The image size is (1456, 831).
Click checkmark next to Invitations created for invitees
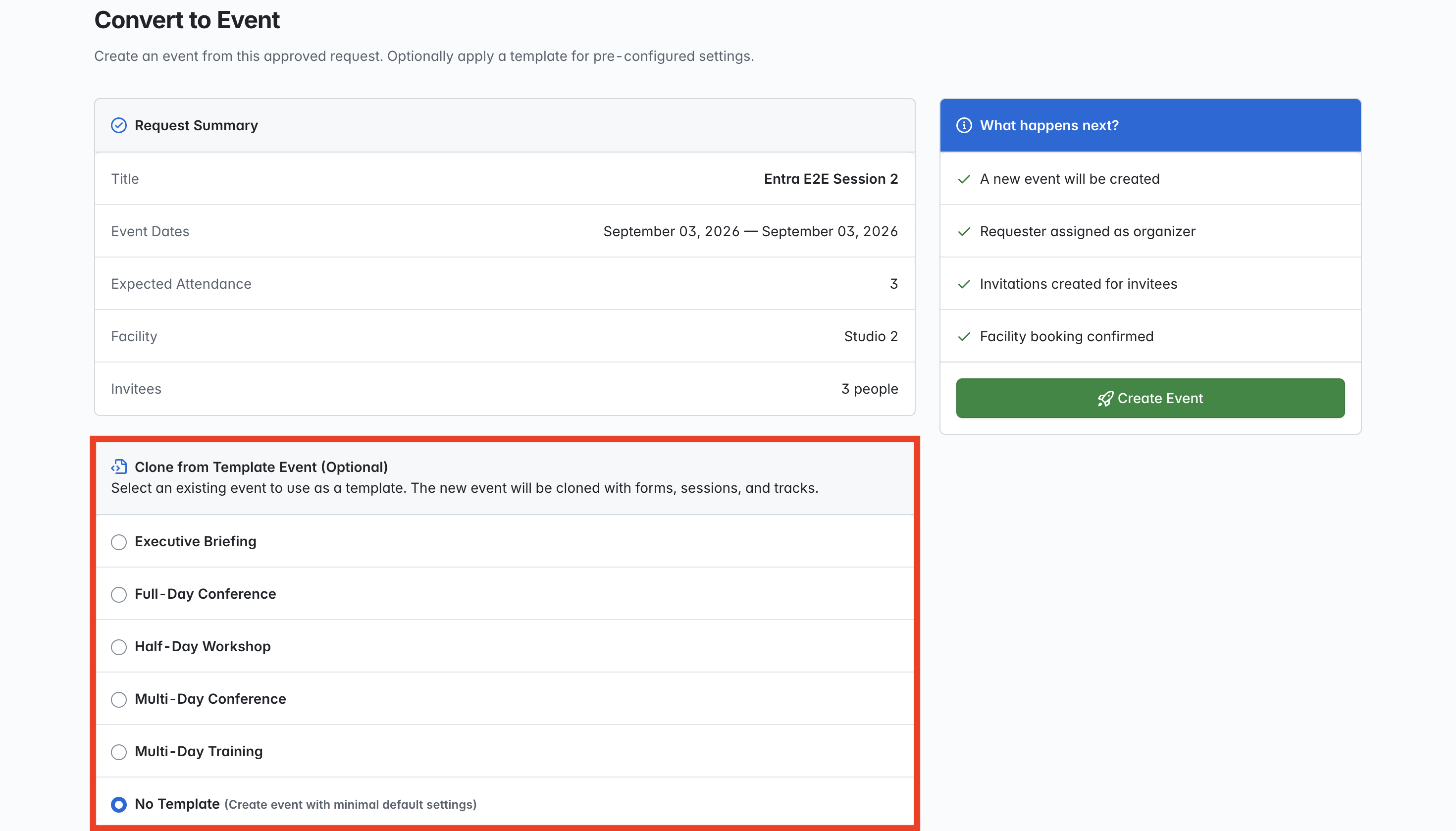click(x=964, y=284)
